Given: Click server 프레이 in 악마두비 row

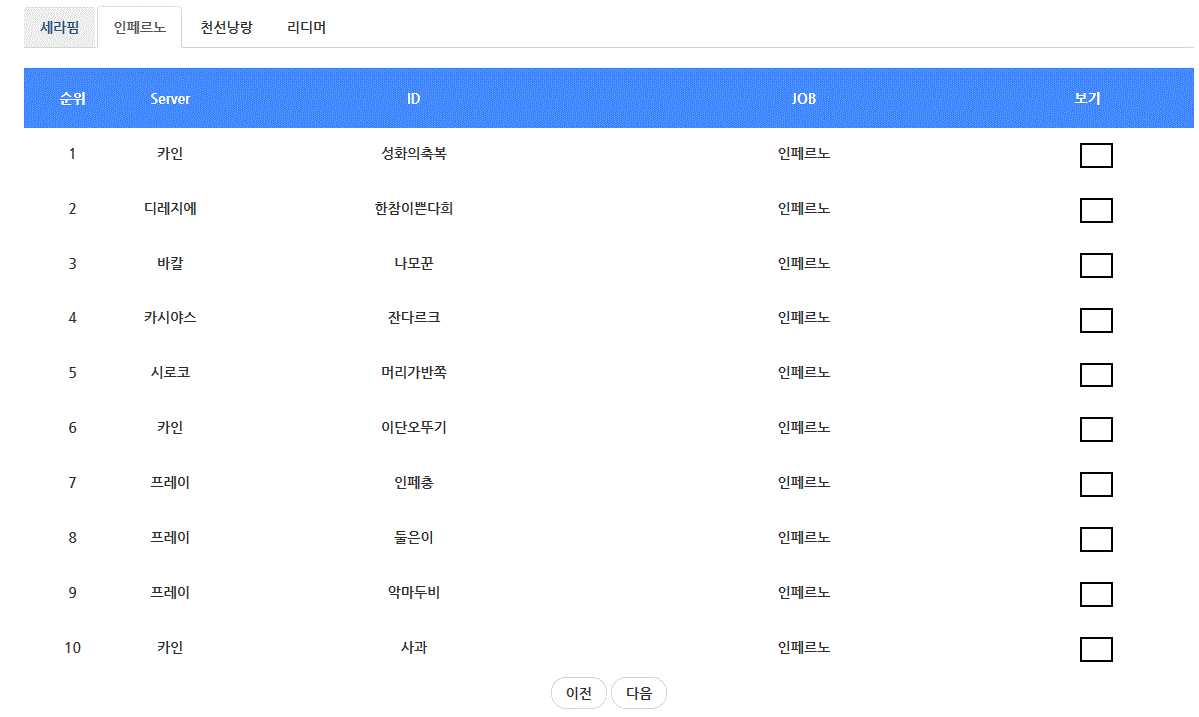Looking at the screenshot, I should pyautogui.click(x=170, y=592).
